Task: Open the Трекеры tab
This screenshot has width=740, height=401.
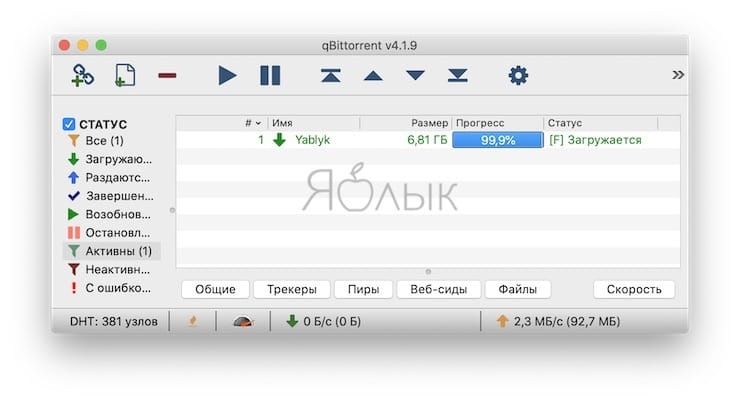Action: tap(292, 289)
